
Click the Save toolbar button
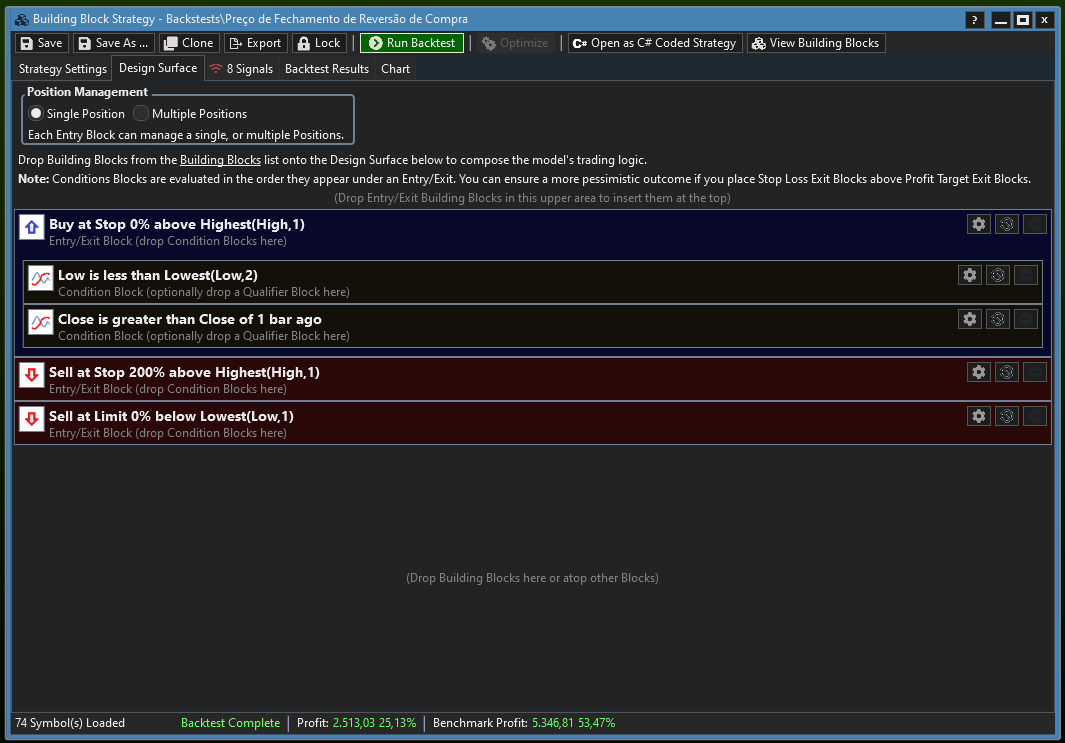(41, 43)
